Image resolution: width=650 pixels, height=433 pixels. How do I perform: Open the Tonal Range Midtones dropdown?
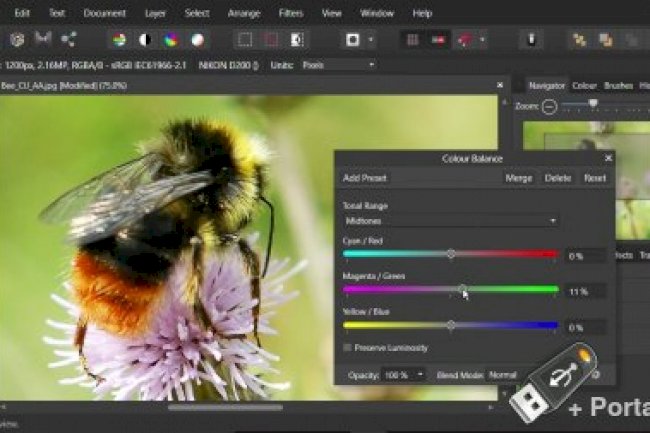[450, 220]
